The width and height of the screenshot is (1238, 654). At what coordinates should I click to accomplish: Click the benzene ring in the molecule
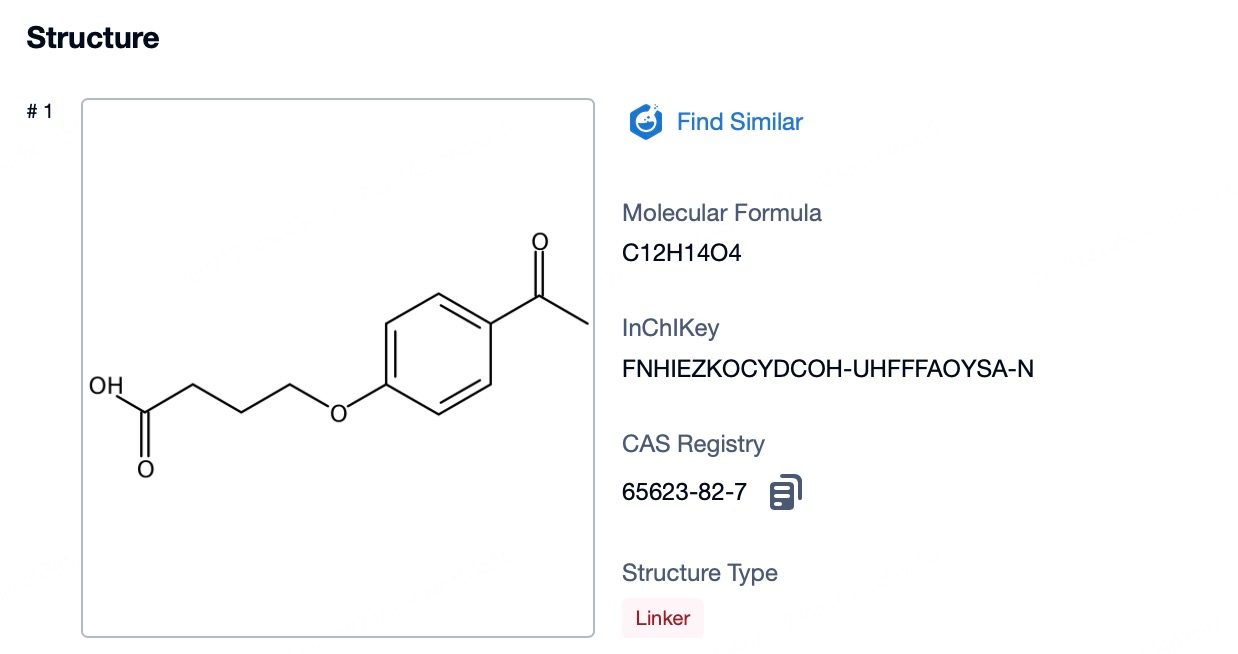pyautogui.click(x=438, y=353)
